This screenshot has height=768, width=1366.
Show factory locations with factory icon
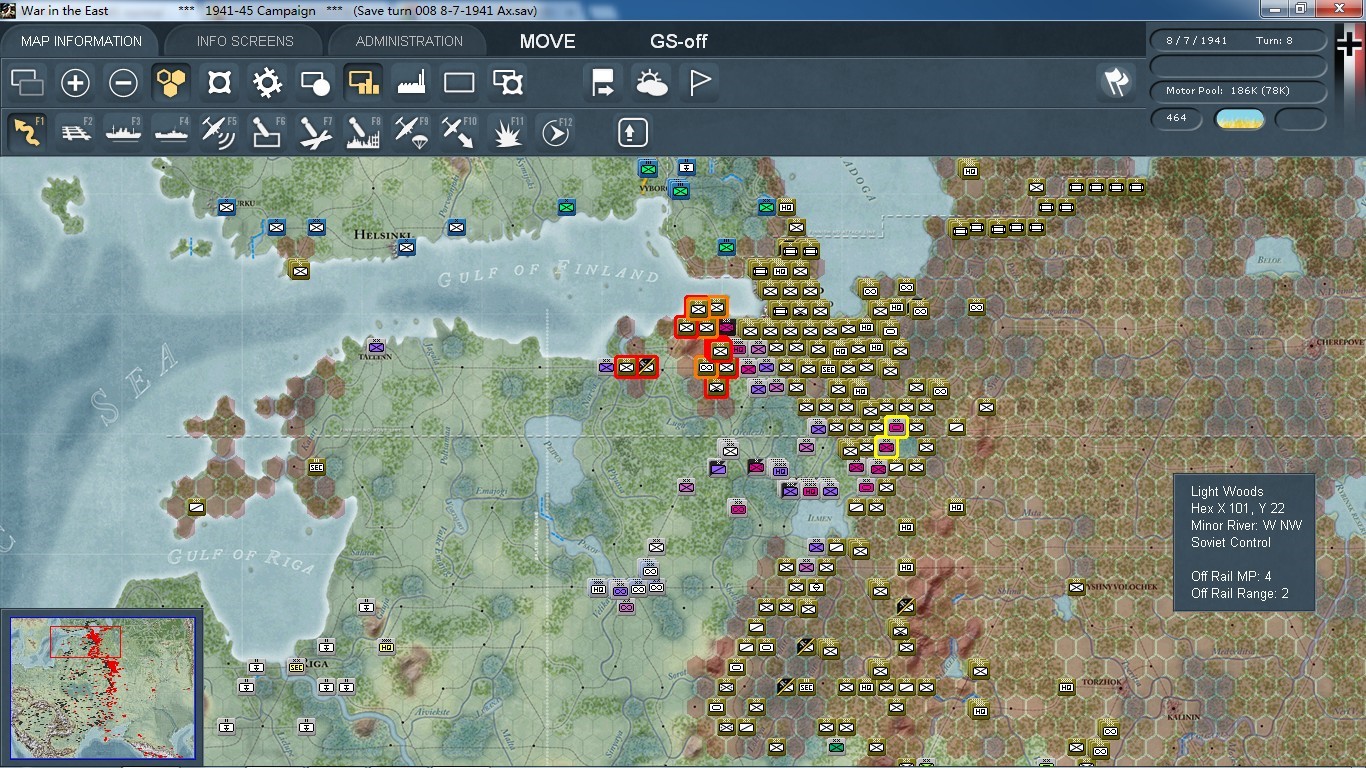[x=411, y=82]
